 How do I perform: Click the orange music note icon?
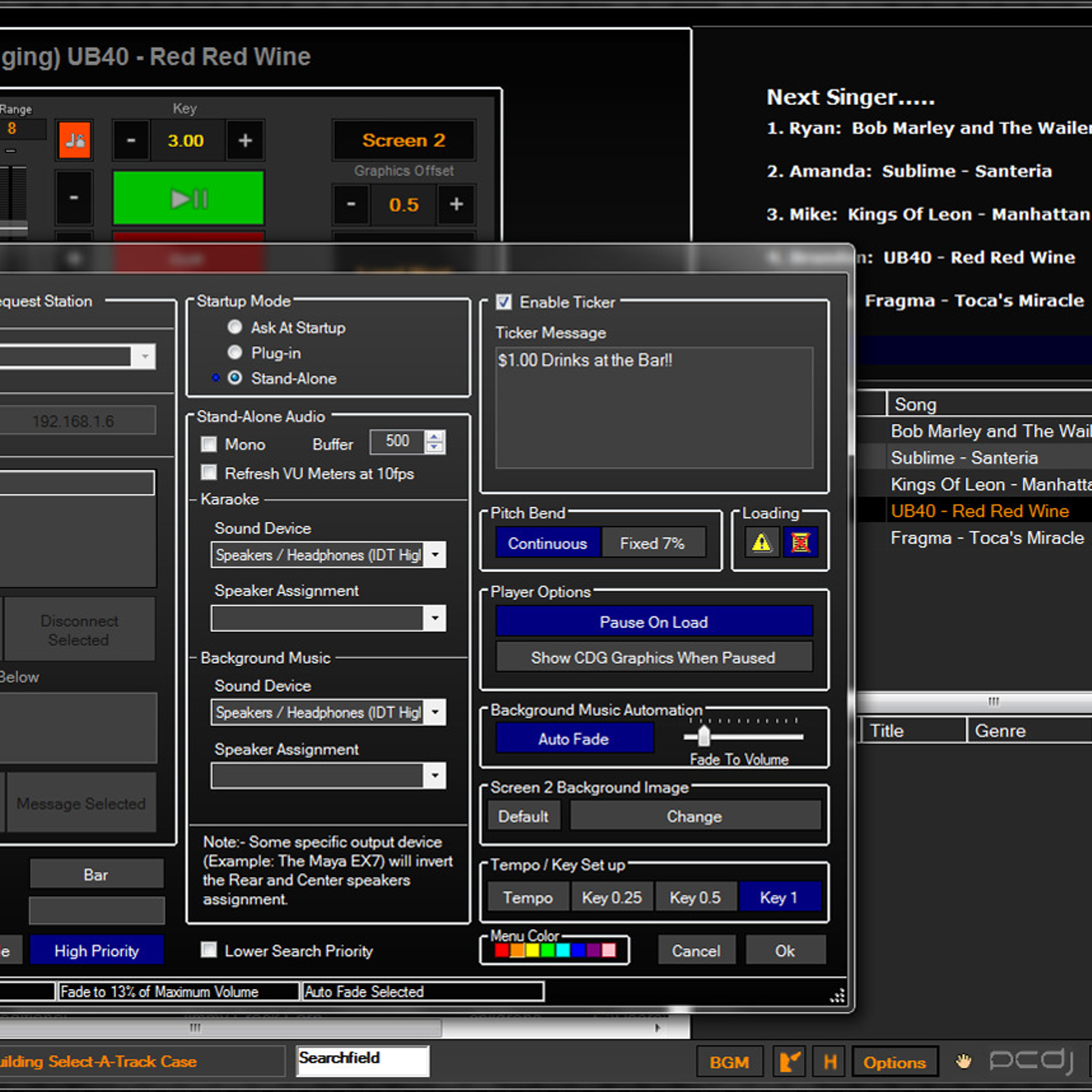click(75, 140)
